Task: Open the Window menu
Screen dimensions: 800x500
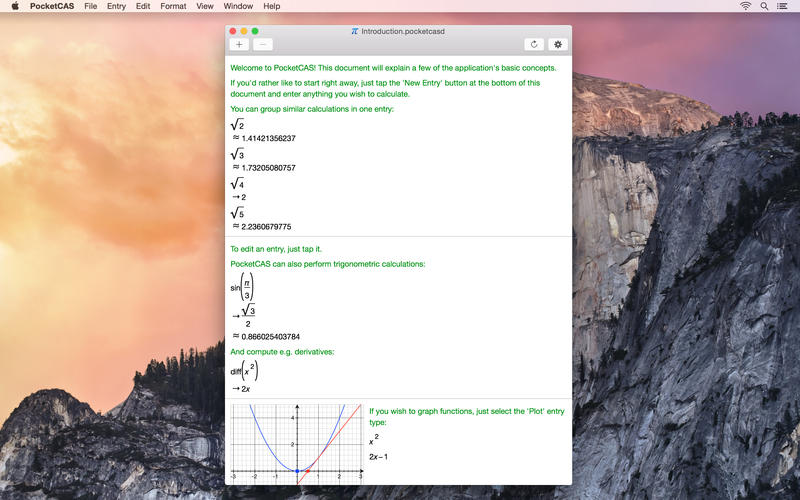Action: point(238,6)
